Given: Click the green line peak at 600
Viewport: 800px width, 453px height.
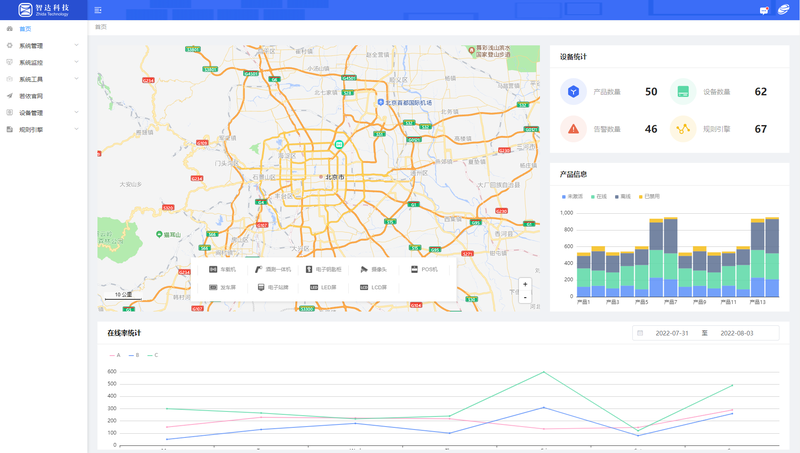Looking at the screenshot, I should (x=543, y=372).
